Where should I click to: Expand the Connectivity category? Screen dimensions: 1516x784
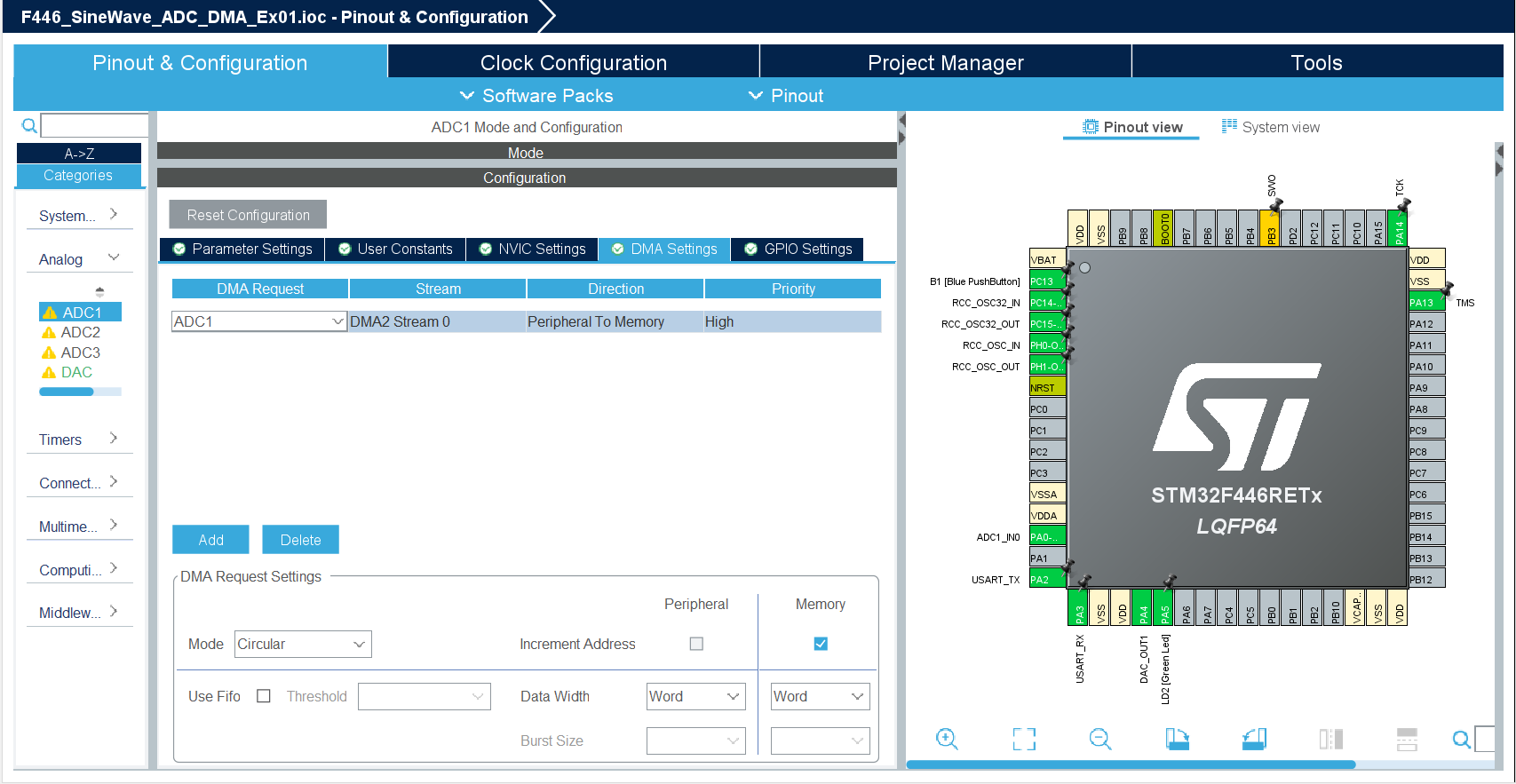(x=79, y=482)
